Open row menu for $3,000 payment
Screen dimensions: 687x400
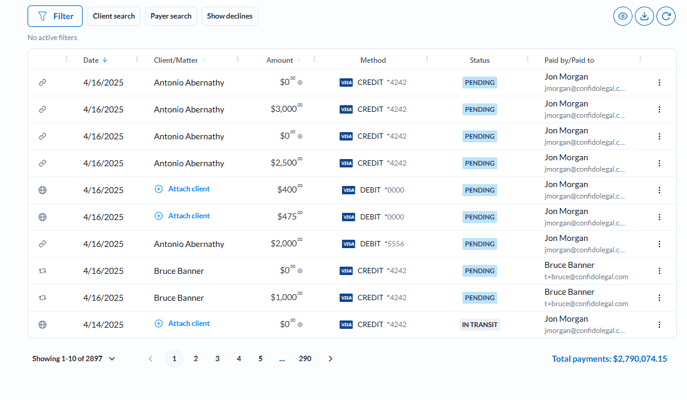point(659,110)
